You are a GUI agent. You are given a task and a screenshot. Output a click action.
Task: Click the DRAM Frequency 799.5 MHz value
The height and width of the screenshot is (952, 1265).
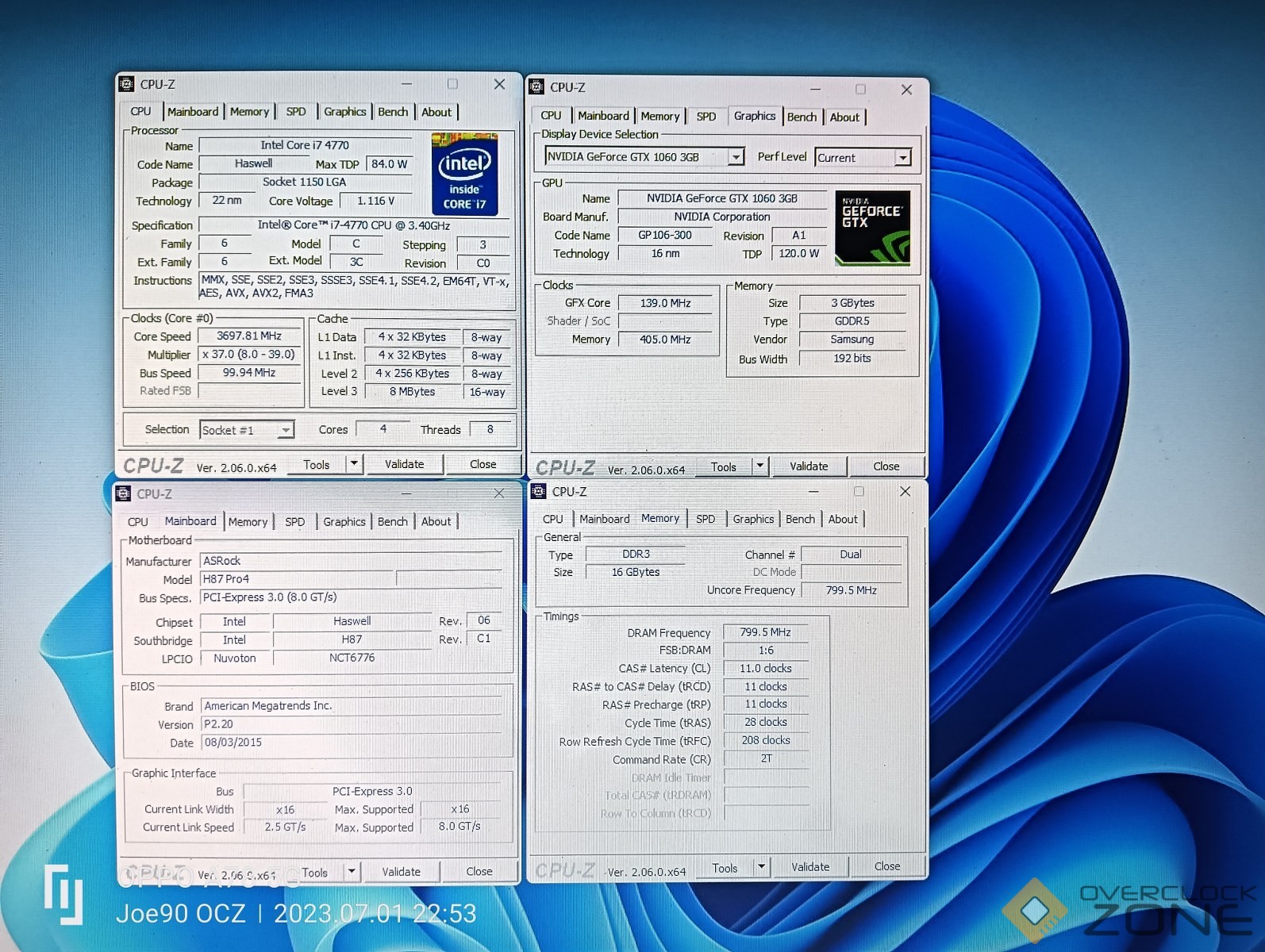point(766,632)
